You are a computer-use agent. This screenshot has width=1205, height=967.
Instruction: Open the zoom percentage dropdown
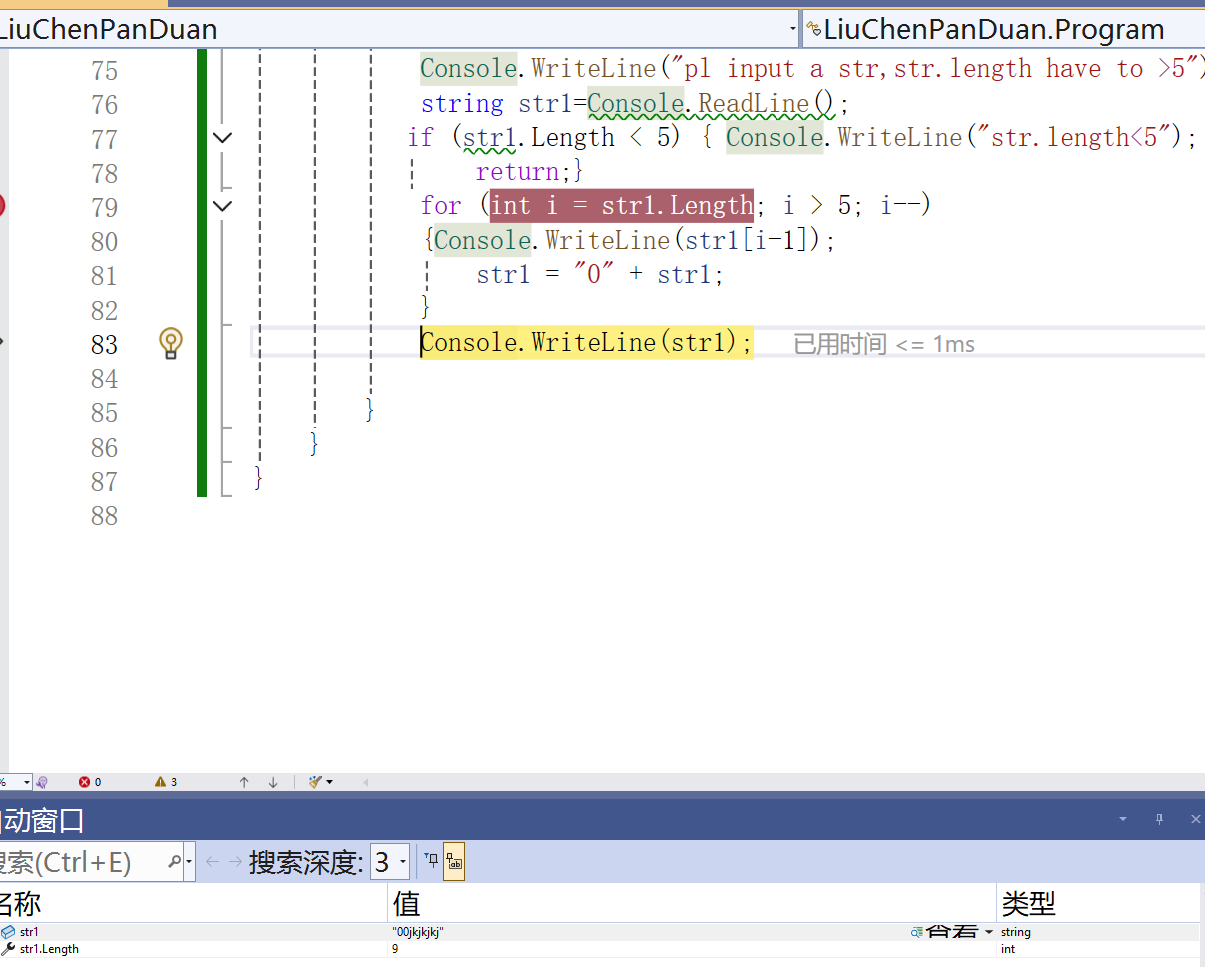[27, 782]
